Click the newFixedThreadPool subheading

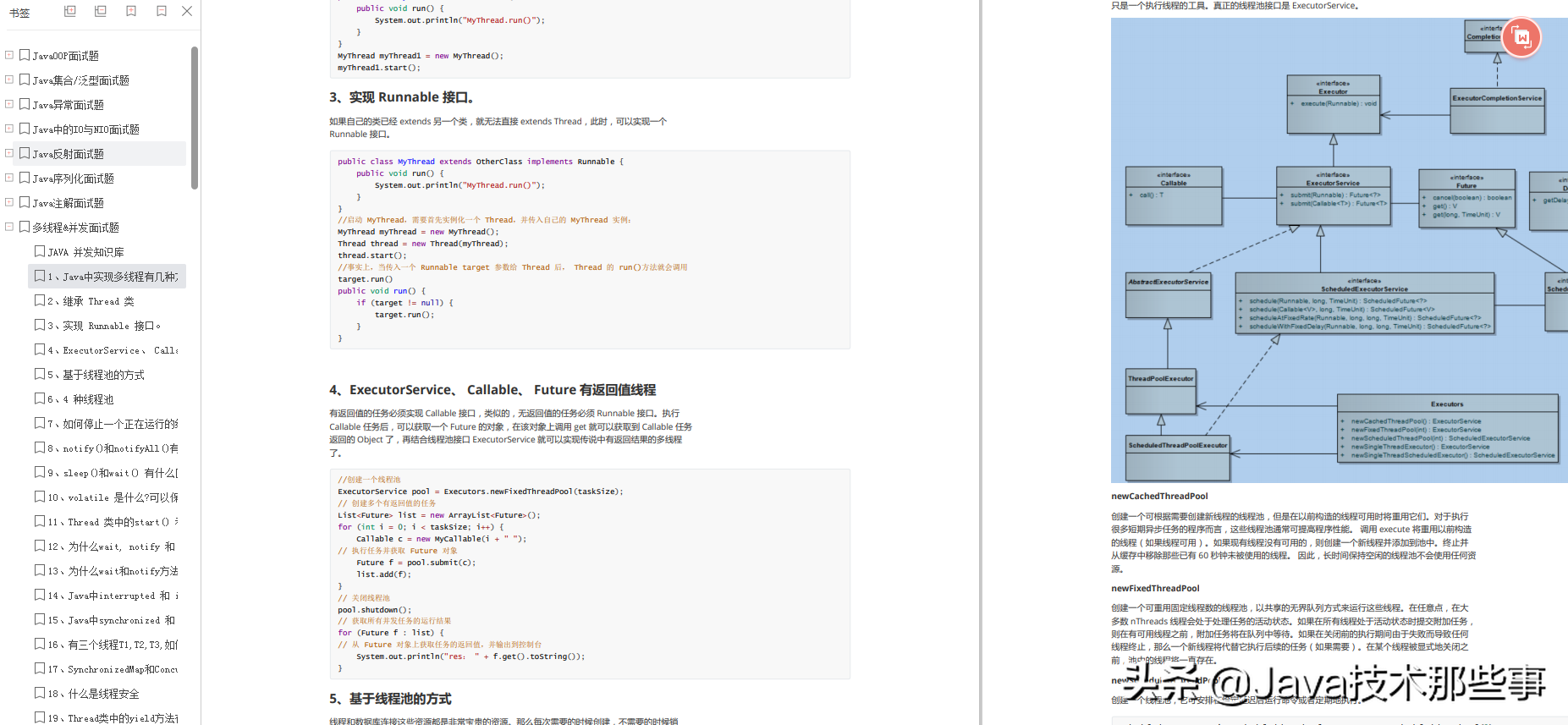[x=1155, y=589]
